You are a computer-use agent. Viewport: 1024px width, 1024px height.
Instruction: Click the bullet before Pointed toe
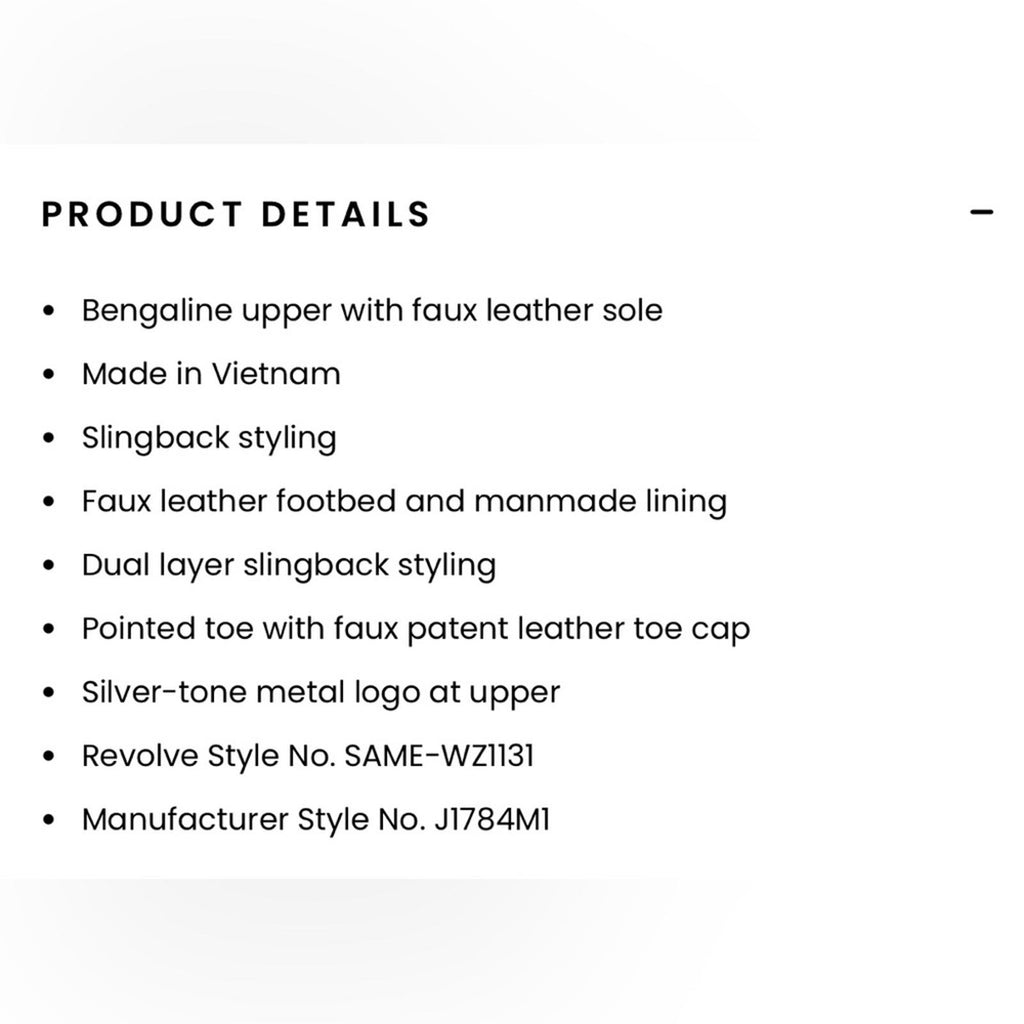coord(48,630)
